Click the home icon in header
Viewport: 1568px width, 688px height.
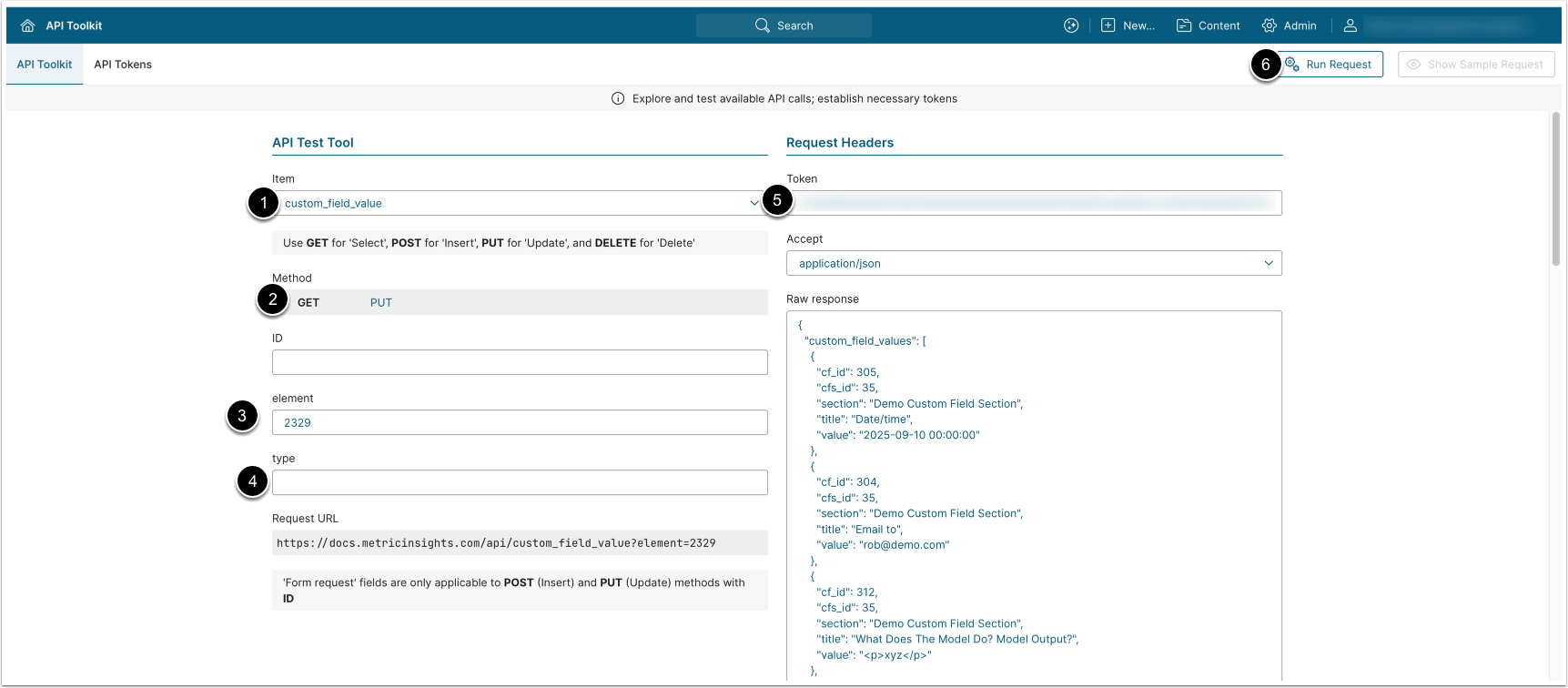(x=27, y=25)
